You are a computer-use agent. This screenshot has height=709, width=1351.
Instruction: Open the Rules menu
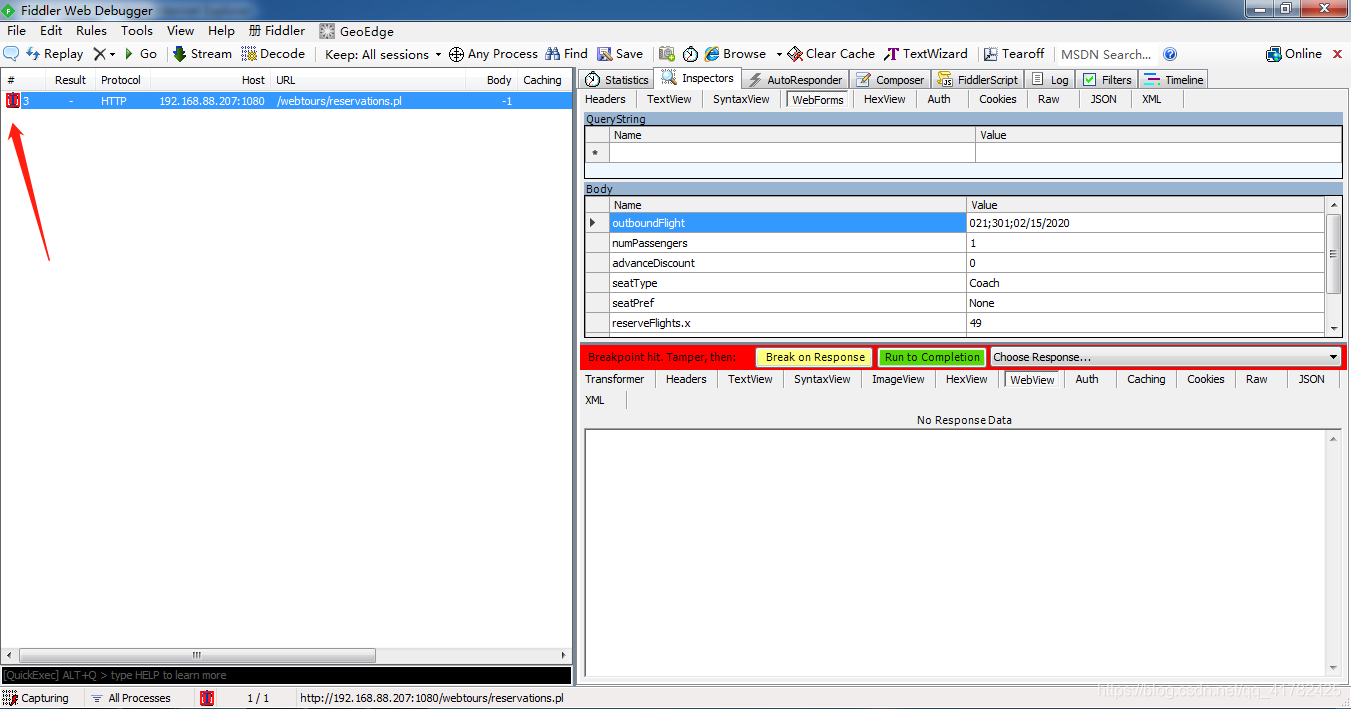tap(91, 31)
